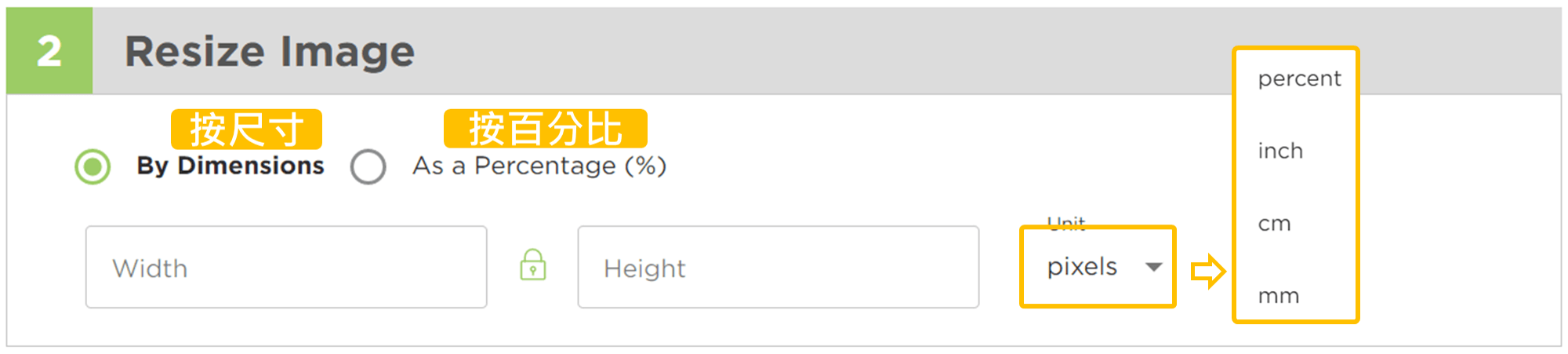Pick mm in the unit options

1278,296
